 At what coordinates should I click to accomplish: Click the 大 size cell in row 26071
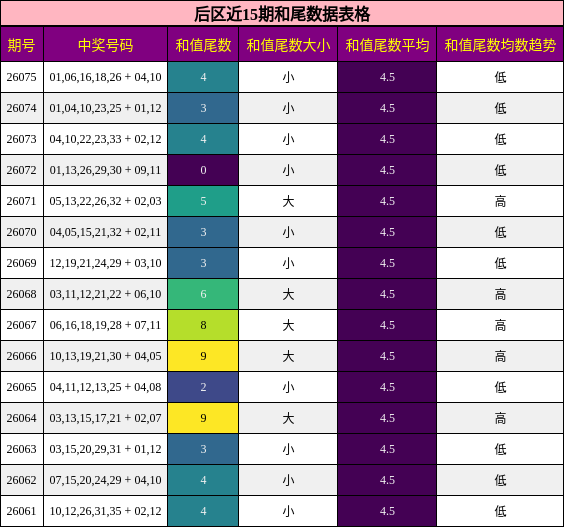(x=288, y=201)
